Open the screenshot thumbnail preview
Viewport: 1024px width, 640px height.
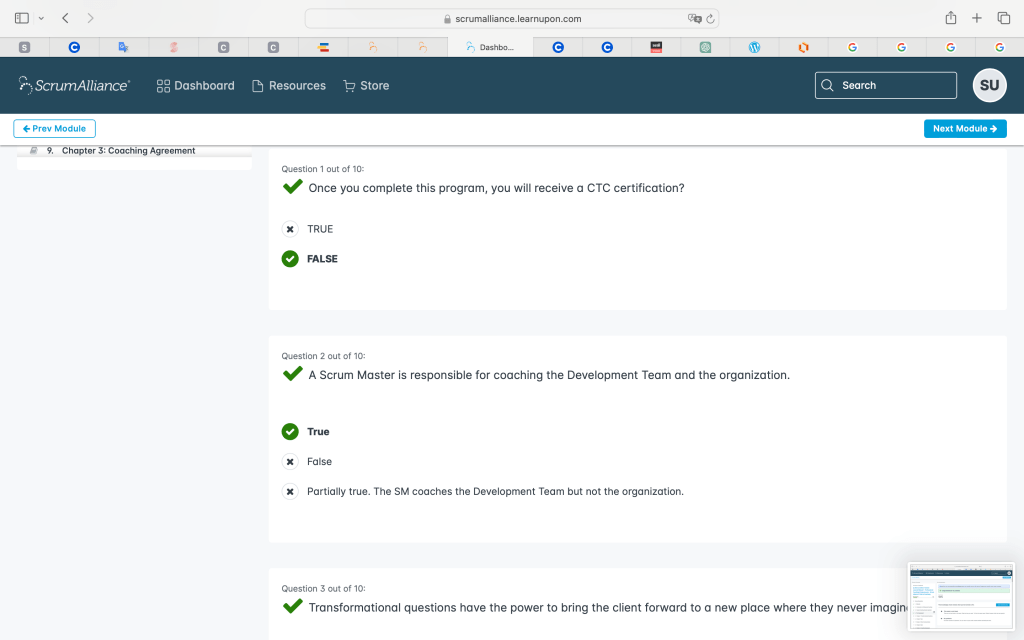coord(960,596)
